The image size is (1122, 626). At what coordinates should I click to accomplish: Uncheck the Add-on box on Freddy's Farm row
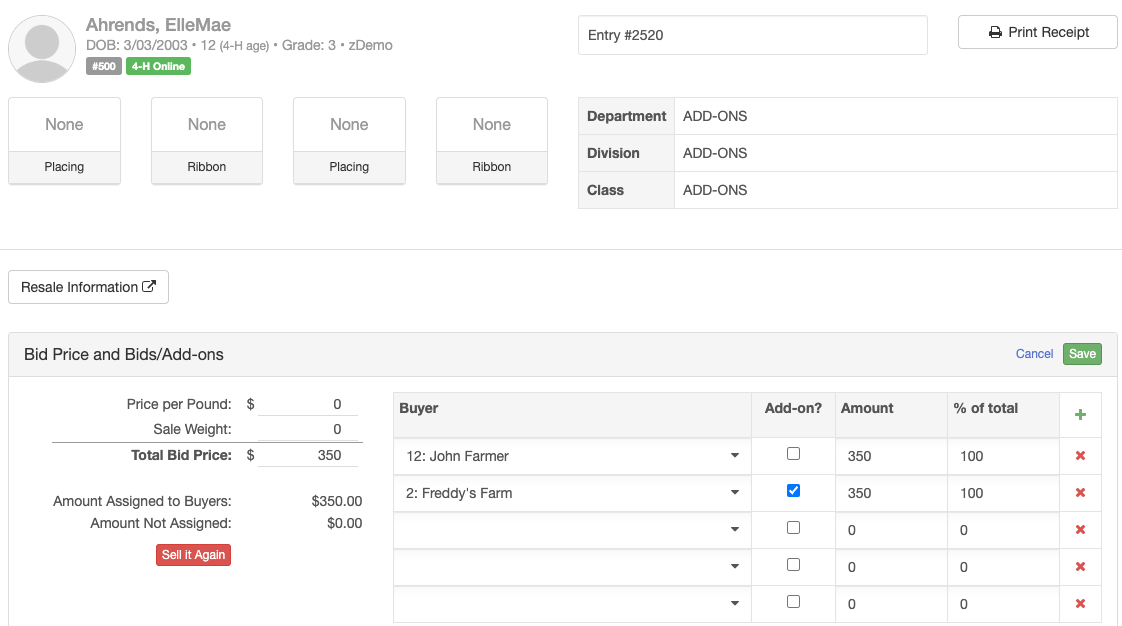pos(793,490)
